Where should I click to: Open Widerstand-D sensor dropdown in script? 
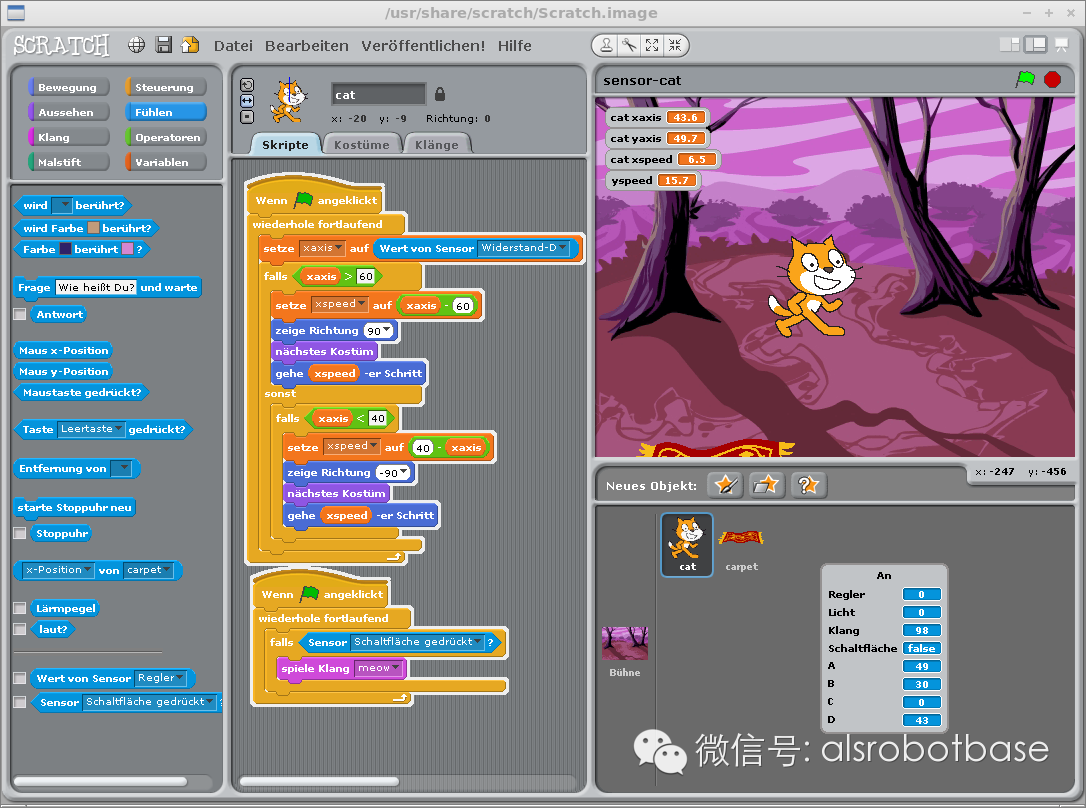click(523, 248)
